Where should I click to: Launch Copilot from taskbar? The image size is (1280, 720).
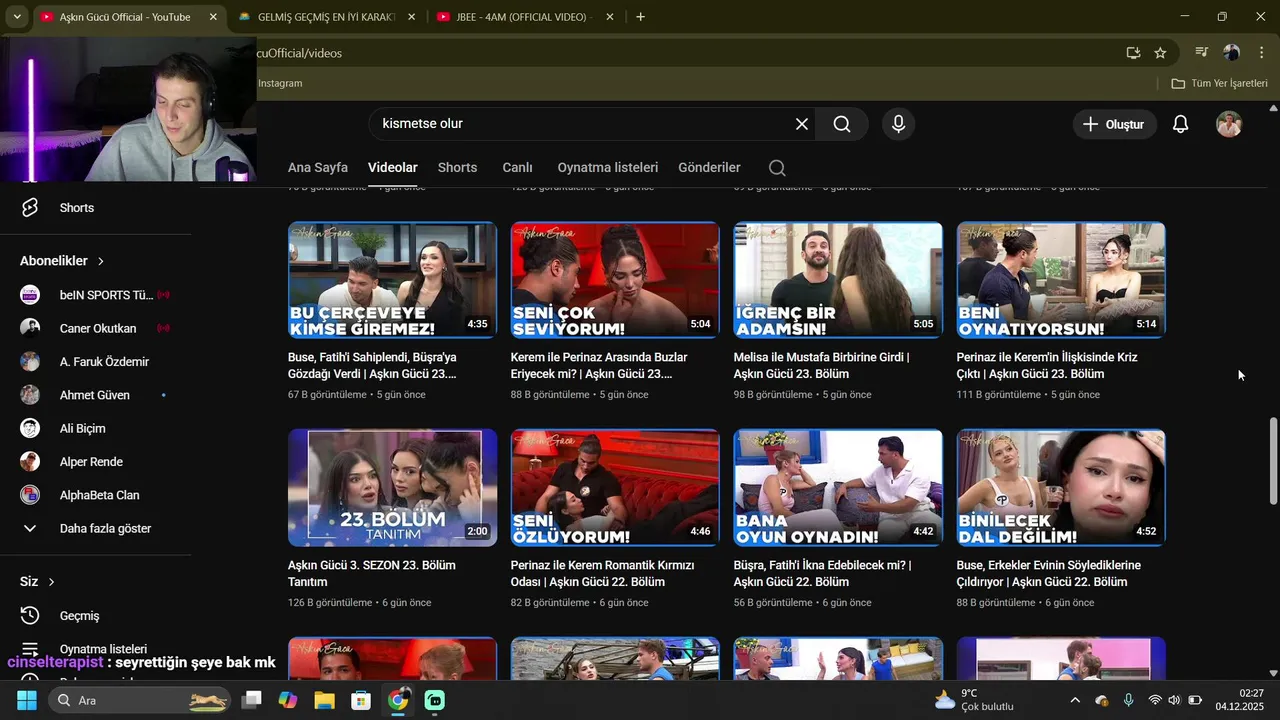coord(288,700)
